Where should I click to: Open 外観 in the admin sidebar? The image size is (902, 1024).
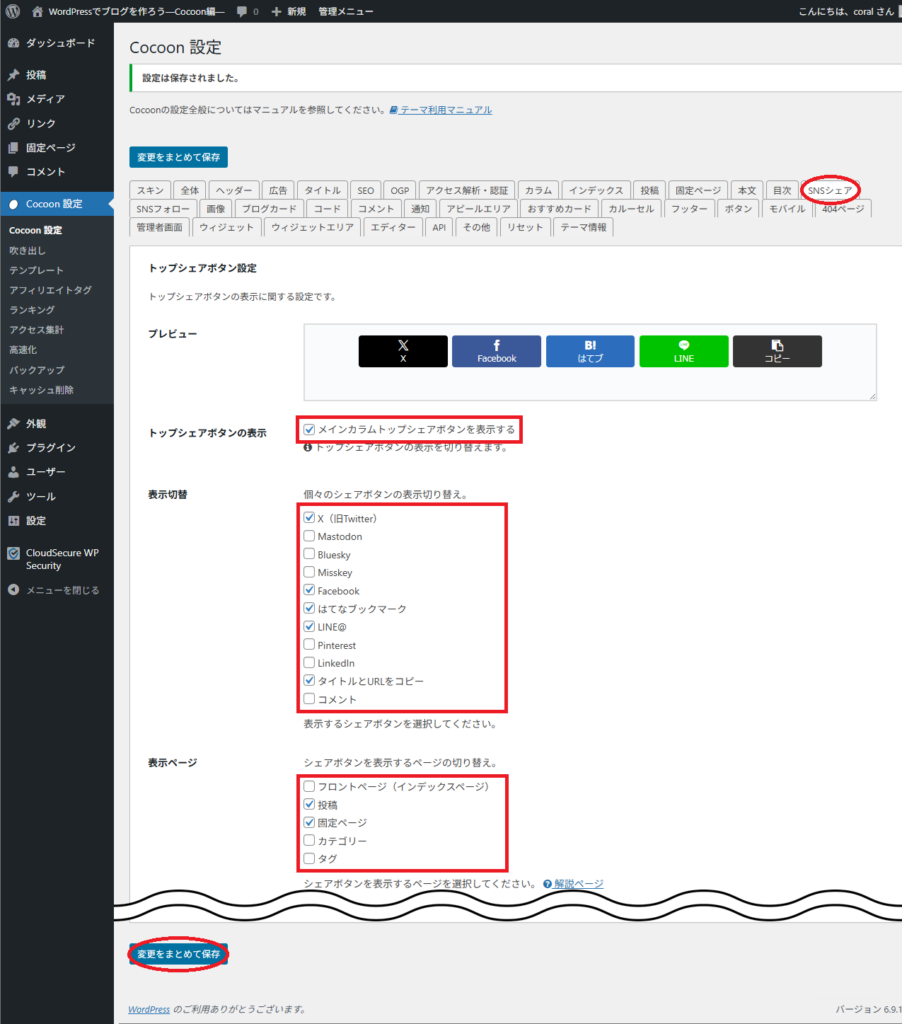pos(37,422)
